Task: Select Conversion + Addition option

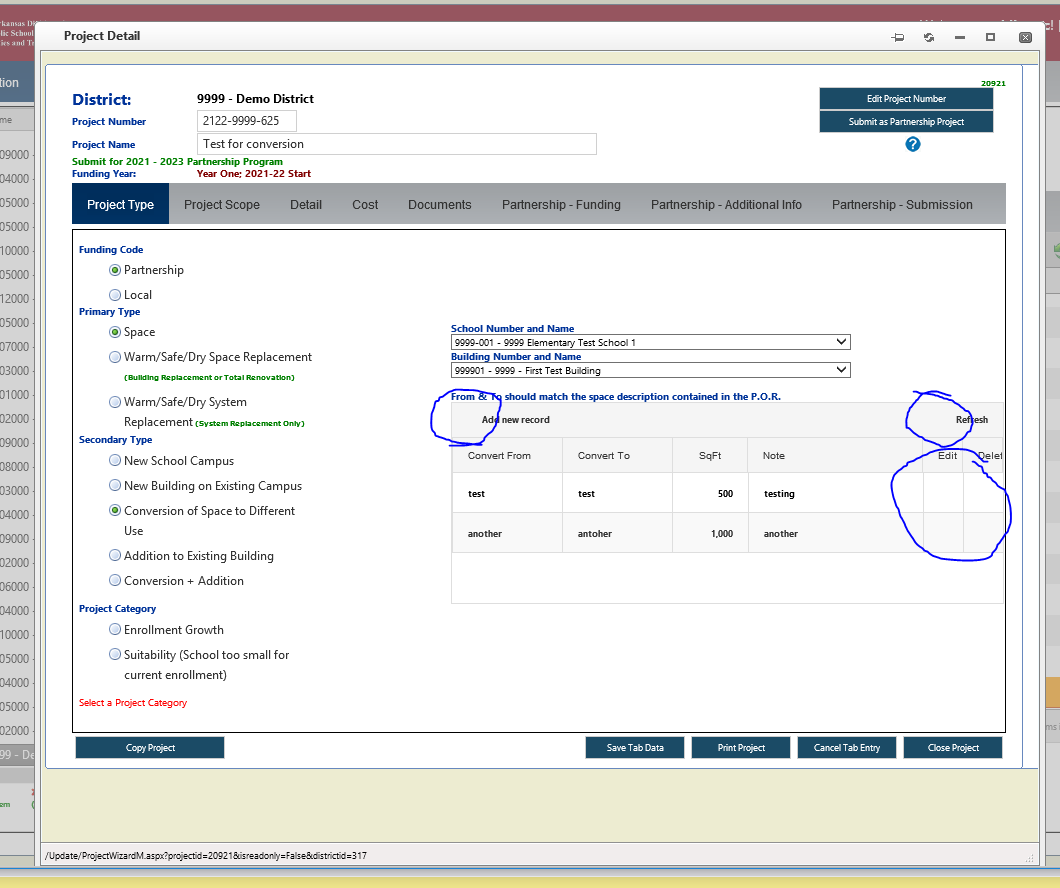Action: tap(115, 581)
